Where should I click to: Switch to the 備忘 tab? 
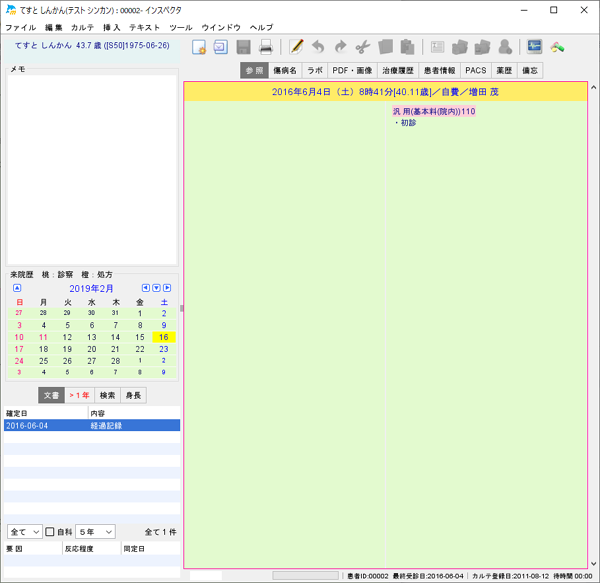[x=530, y=70]
